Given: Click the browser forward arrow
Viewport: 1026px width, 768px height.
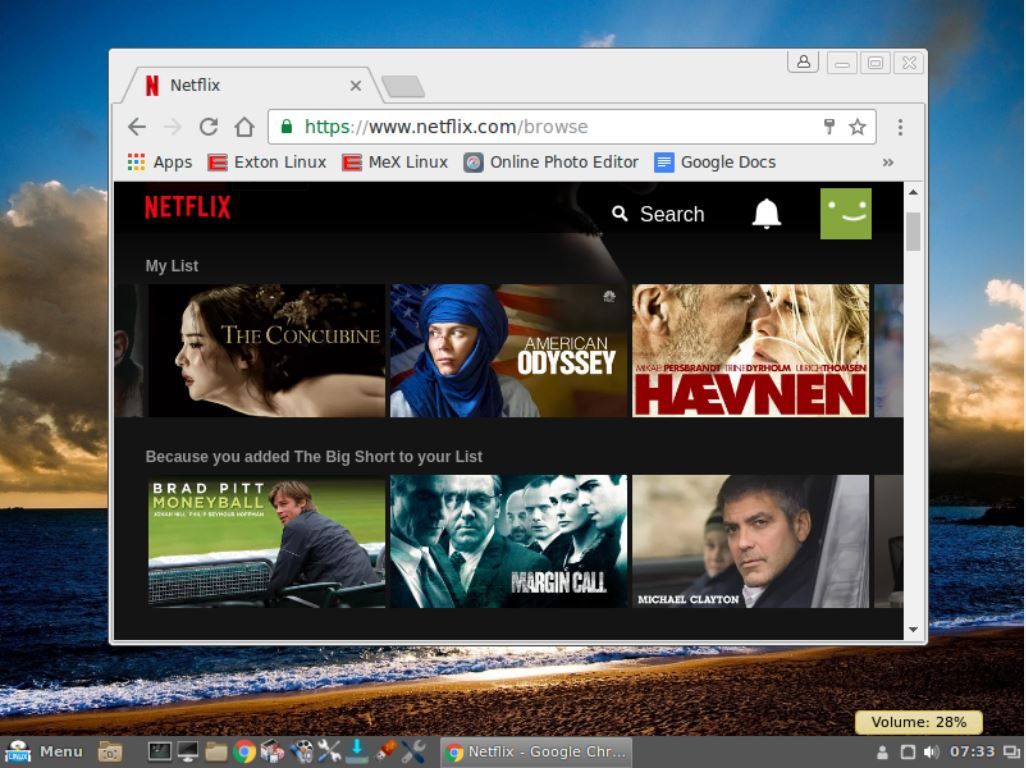Looking at the screenshot, I should pyautogui.click(x=173, y=126).
